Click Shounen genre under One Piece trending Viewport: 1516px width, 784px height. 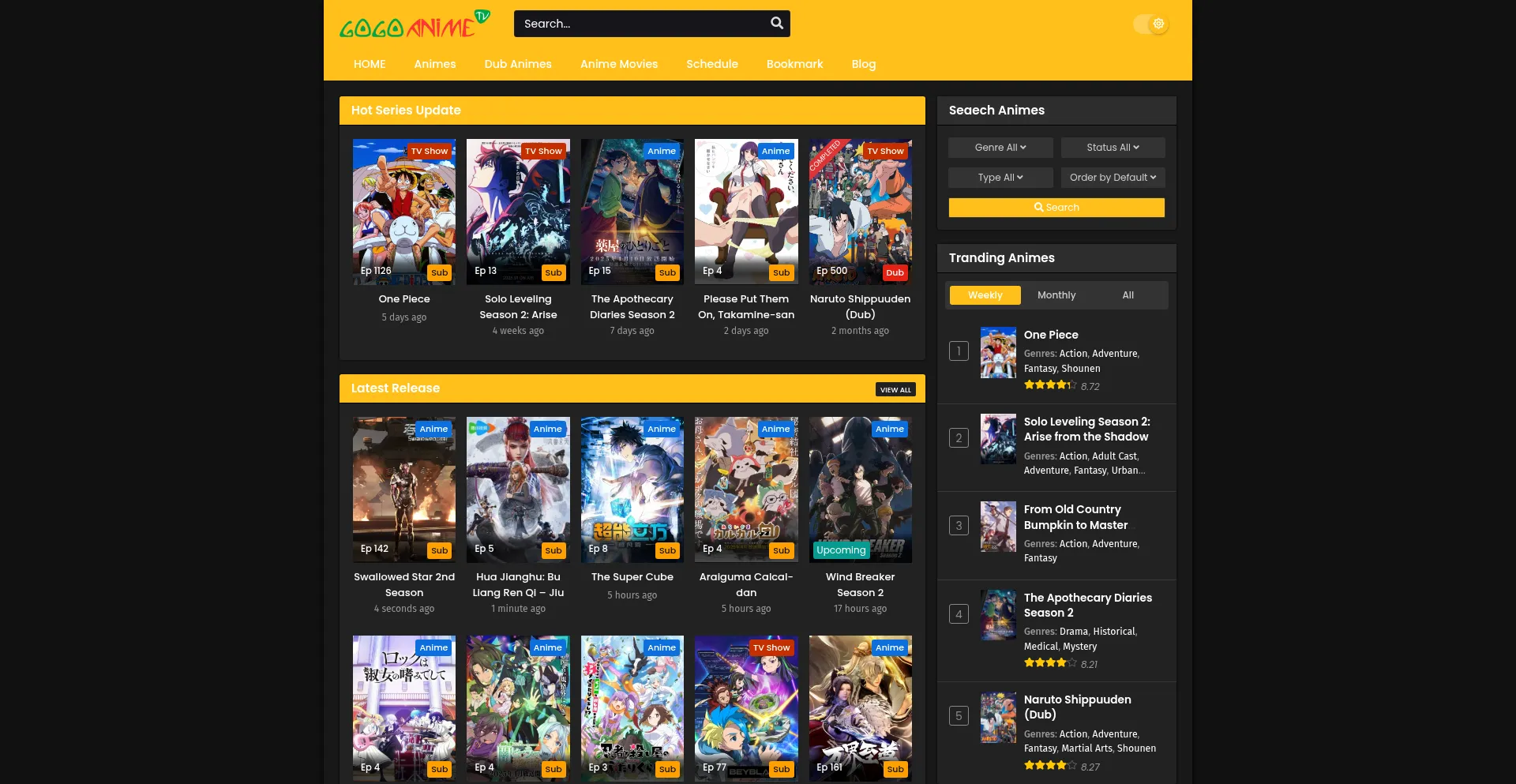click(x=1081, y=369)
